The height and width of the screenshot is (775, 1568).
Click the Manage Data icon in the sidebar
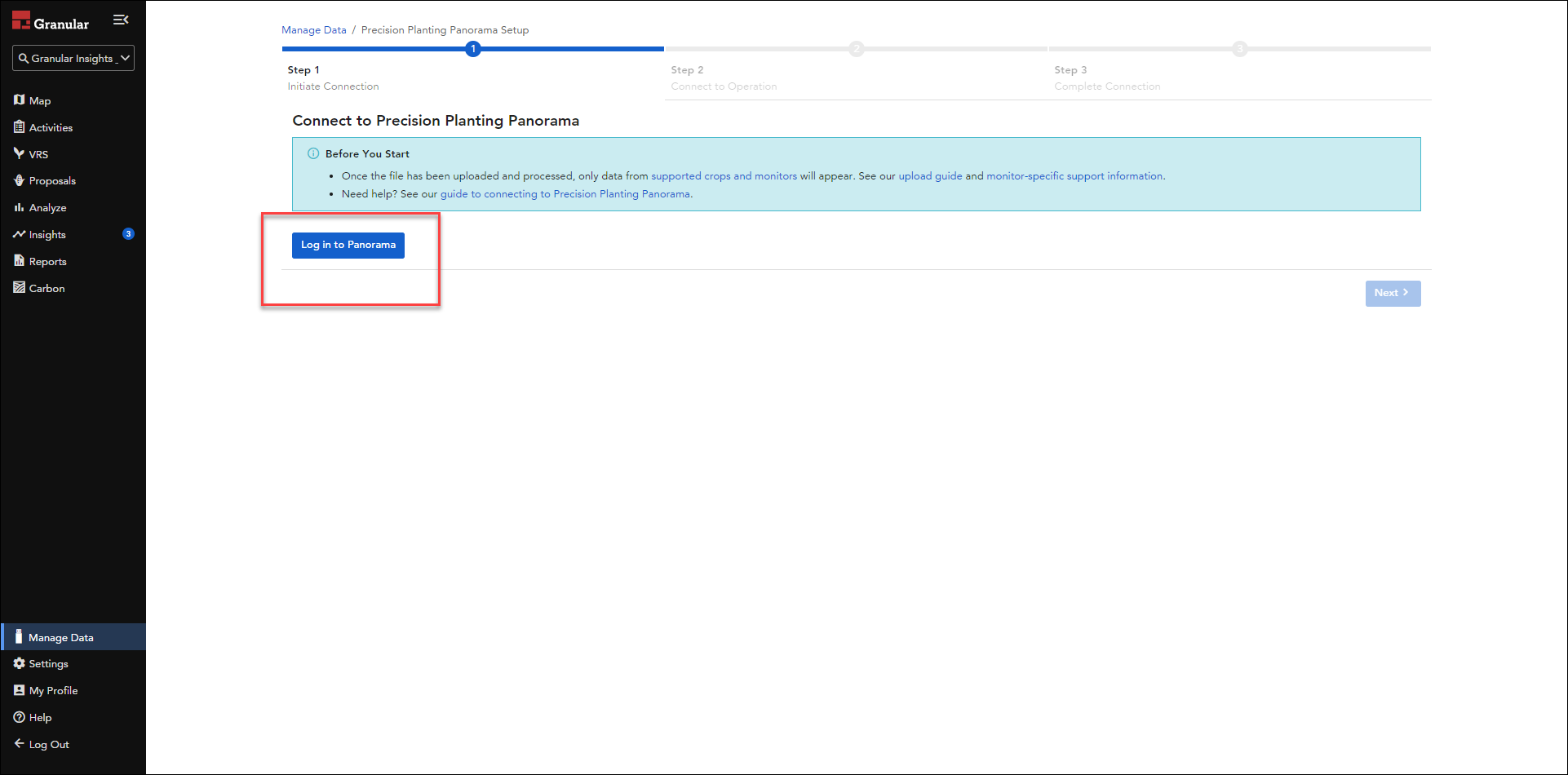tap(19, 636)
